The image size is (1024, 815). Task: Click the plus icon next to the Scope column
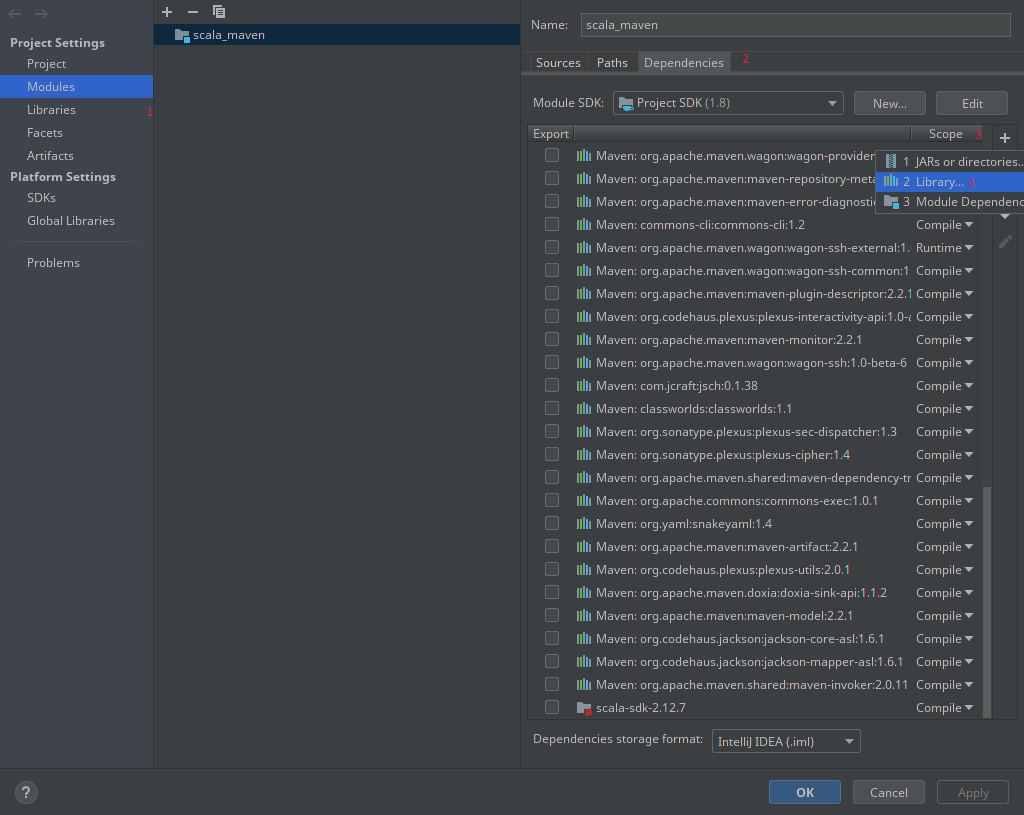point(1005,138)
